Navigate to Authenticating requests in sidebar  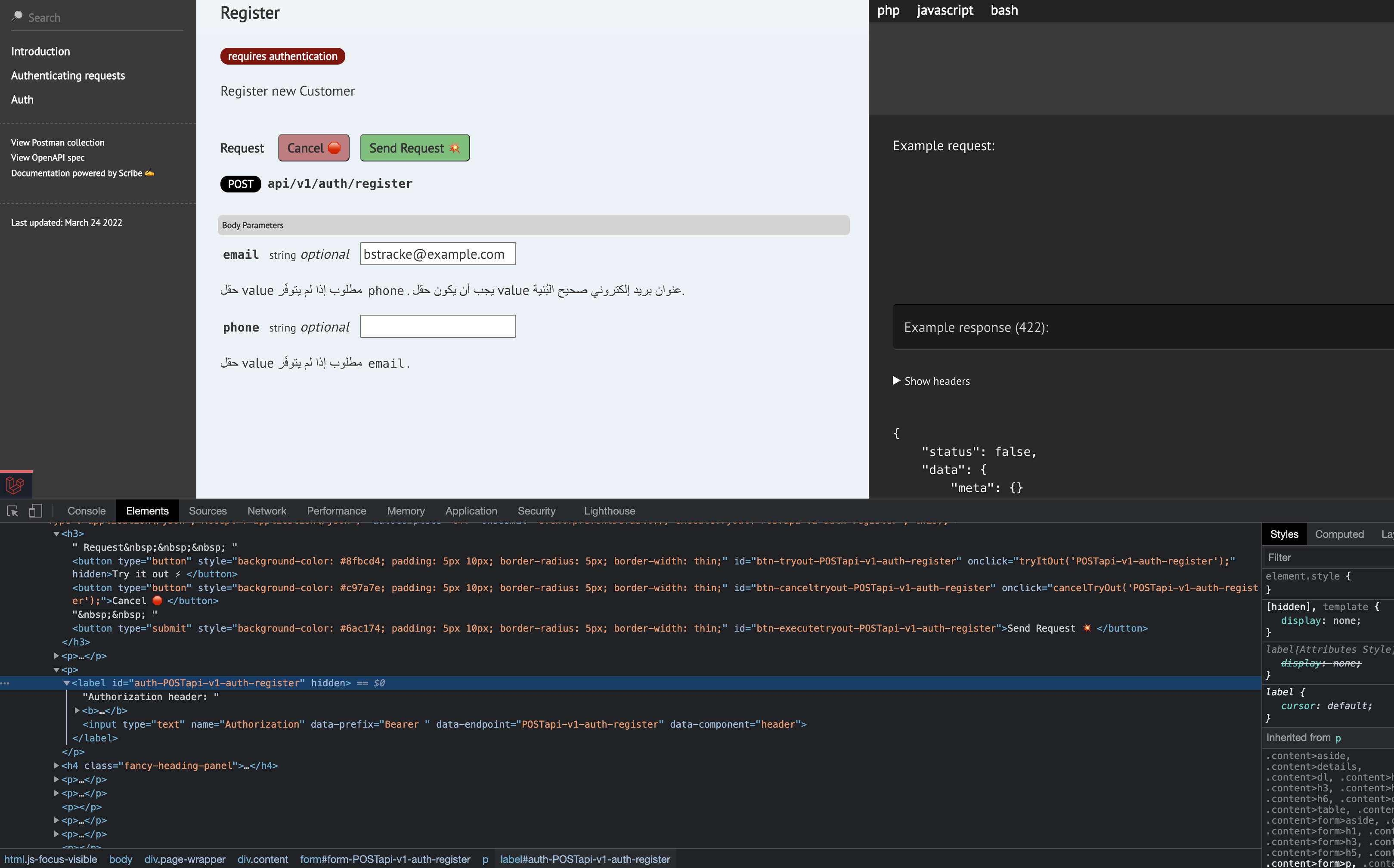point(68,75)
